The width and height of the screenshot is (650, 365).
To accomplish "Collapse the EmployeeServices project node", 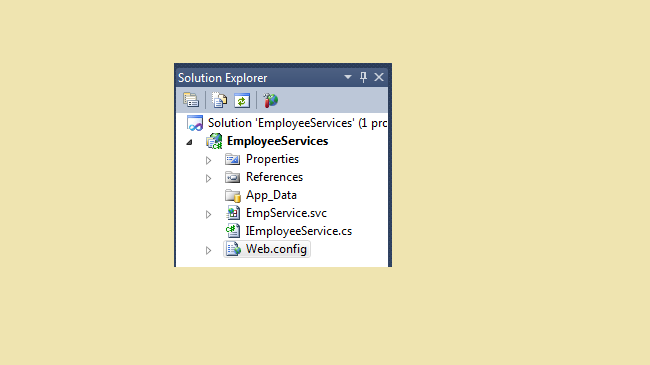I will click(x=189, y=142).
